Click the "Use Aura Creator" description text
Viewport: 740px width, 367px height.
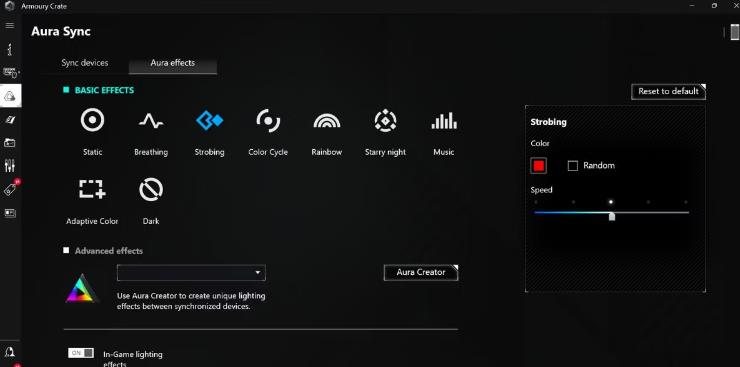[191, 301]
